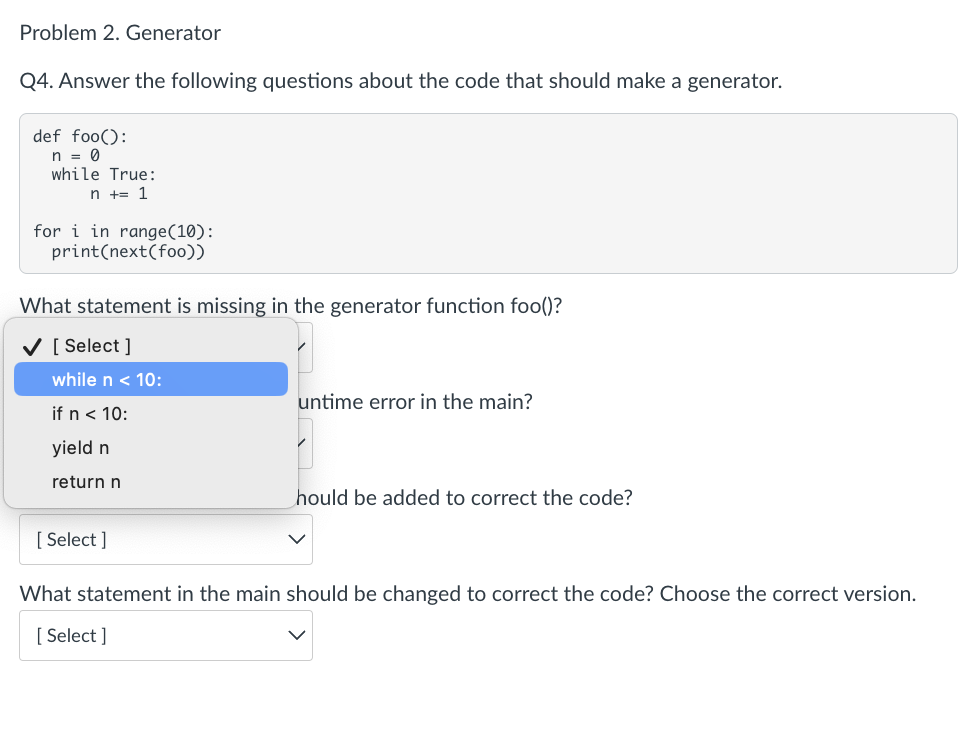This screenshot has width=978, height=744.
Task: Click the "while True:" code line
Action: 104,174
